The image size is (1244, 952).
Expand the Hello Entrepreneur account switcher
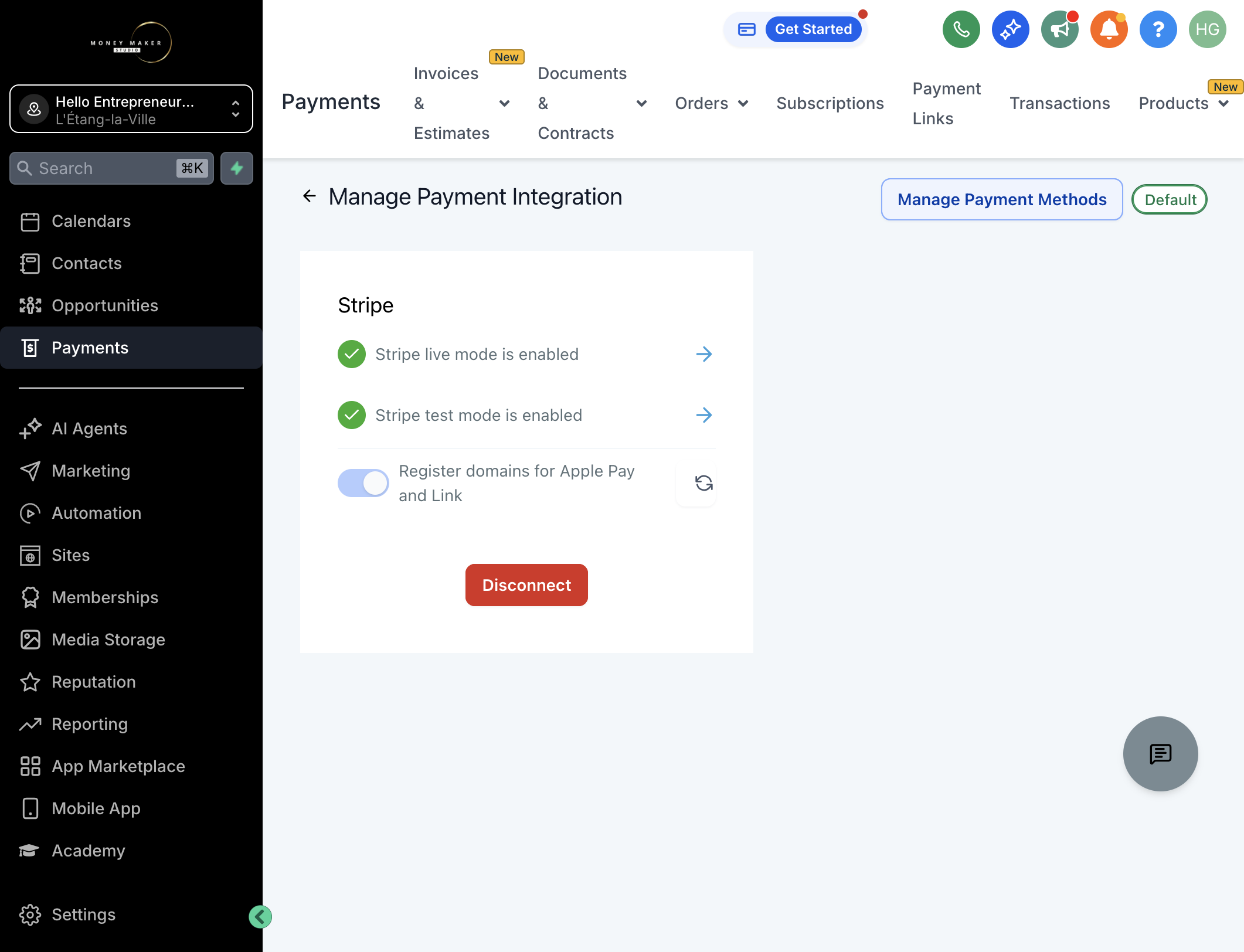tap(131, 109)
